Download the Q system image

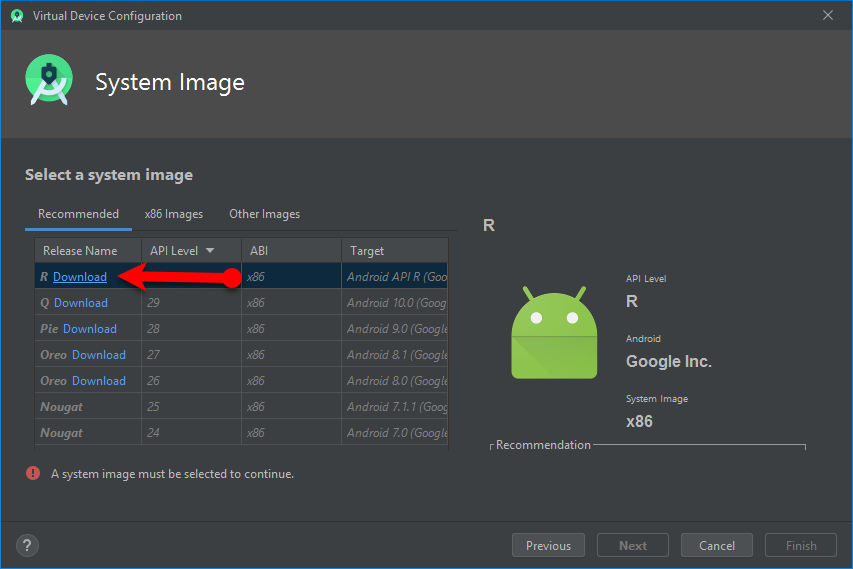[x=81, y=303]
